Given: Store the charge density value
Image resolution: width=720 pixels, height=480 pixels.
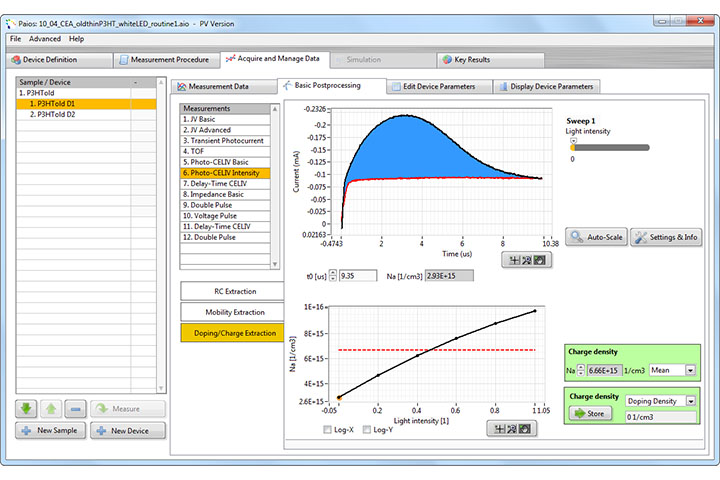Looking at the screenshot, I should tap(590, 413).
